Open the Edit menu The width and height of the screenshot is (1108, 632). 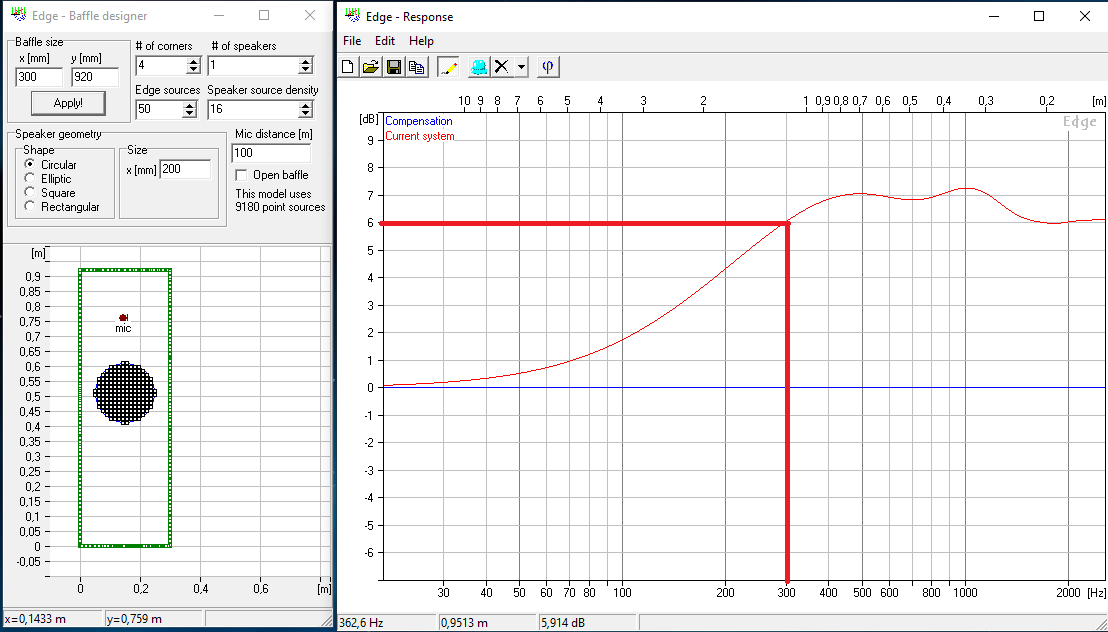point(384,41)
